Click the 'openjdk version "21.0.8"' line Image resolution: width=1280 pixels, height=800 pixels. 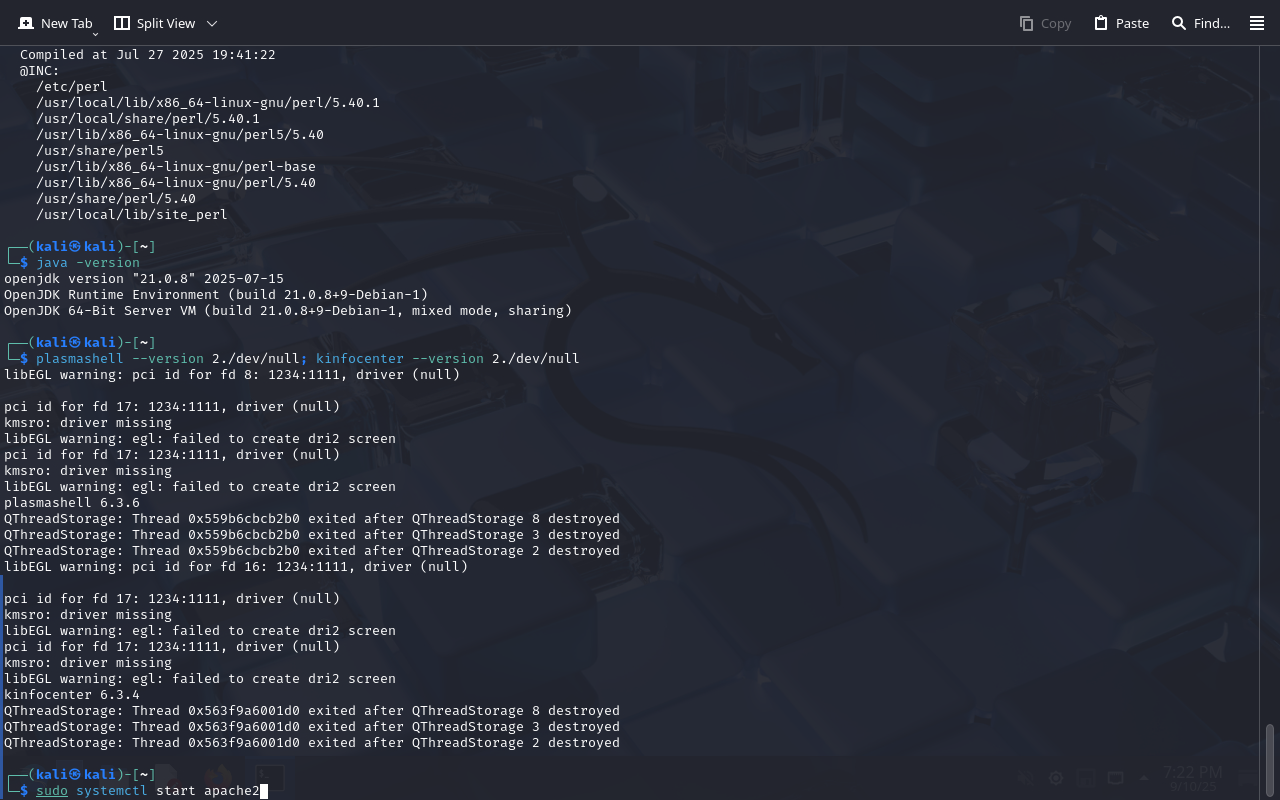144,279
